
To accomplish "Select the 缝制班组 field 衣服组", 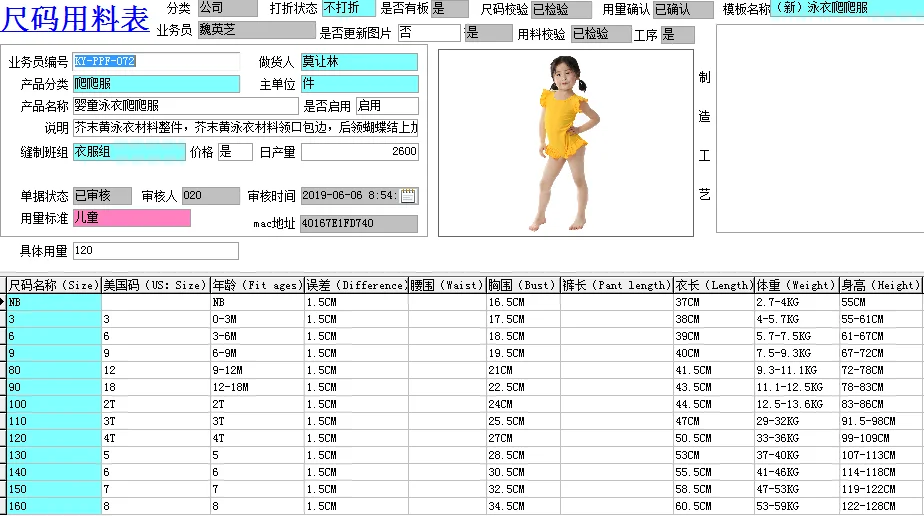I will pyautogui.click(x=129, y=152).
